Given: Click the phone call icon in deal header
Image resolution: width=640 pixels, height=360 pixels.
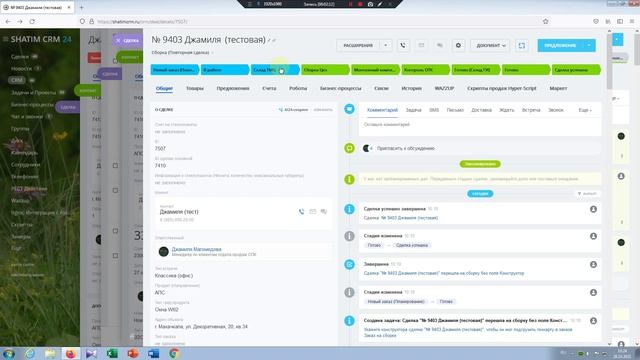Looking at the screenshot, I should coord(403,45).
